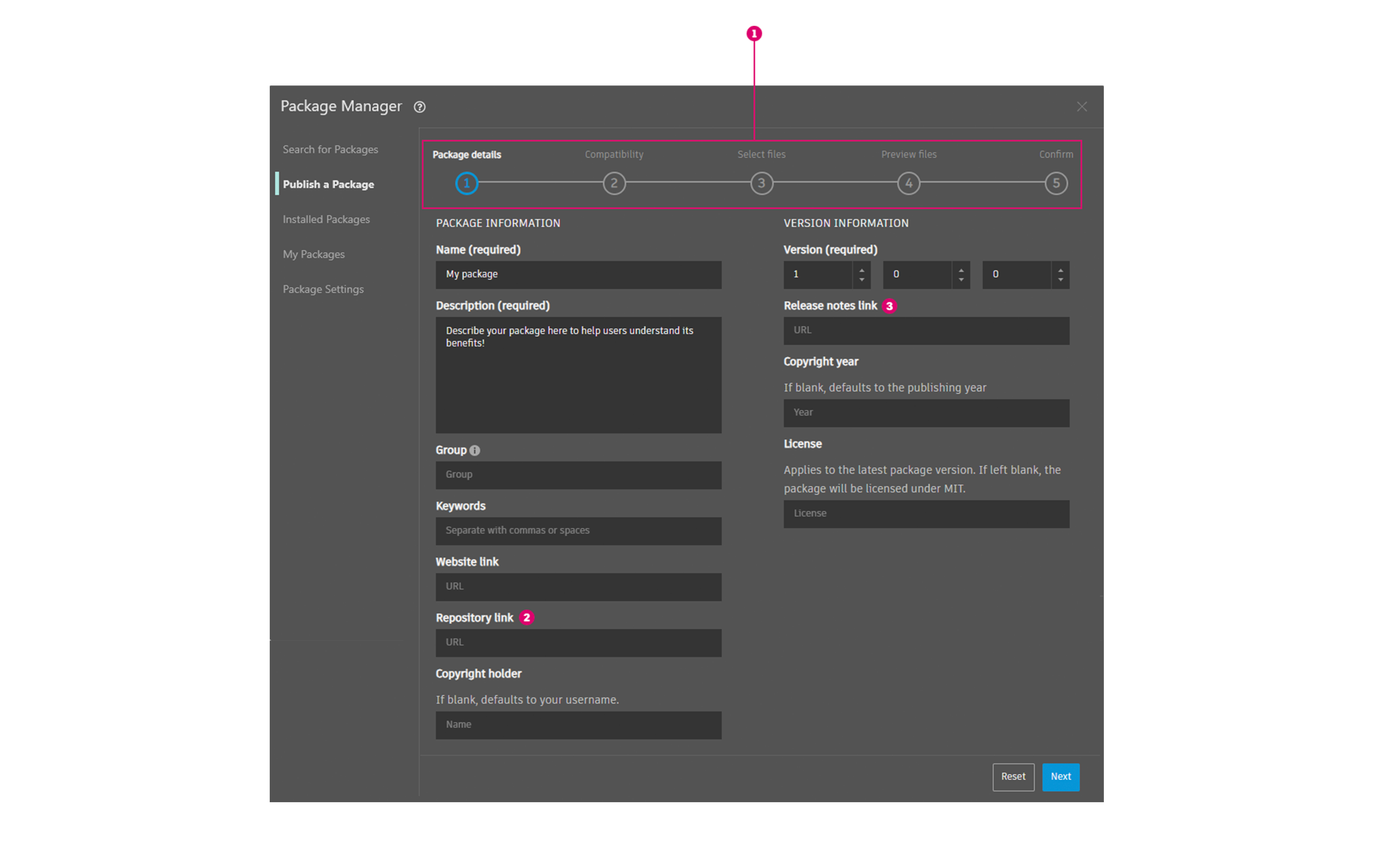1400x849 pixels.
Task: Increase the major version number
Action: pos(861,270)
